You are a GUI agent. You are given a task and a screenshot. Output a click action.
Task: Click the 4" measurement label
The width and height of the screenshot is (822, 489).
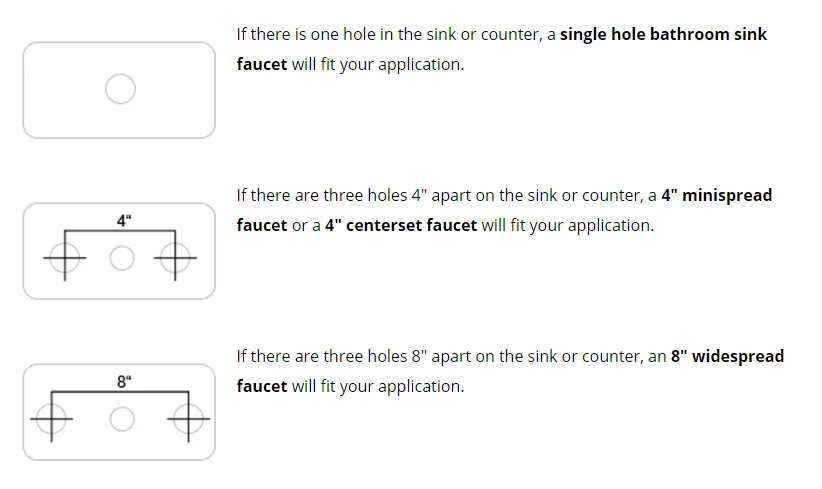(123, 220)
